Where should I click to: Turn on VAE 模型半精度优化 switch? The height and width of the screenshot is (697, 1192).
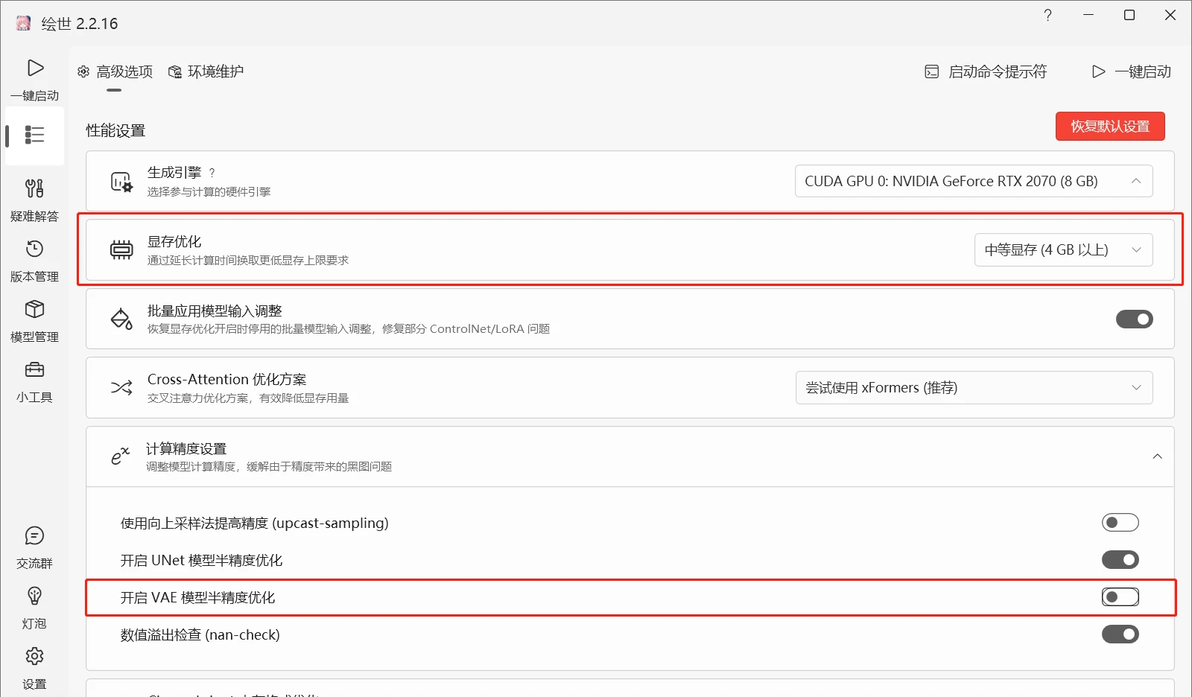pyautogui.click(x=1120, y=597)
